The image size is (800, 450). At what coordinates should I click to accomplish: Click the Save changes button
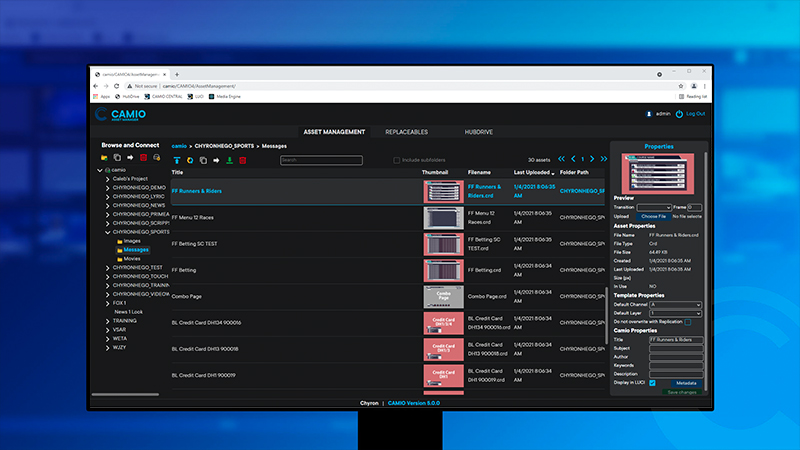pos(682,392)
